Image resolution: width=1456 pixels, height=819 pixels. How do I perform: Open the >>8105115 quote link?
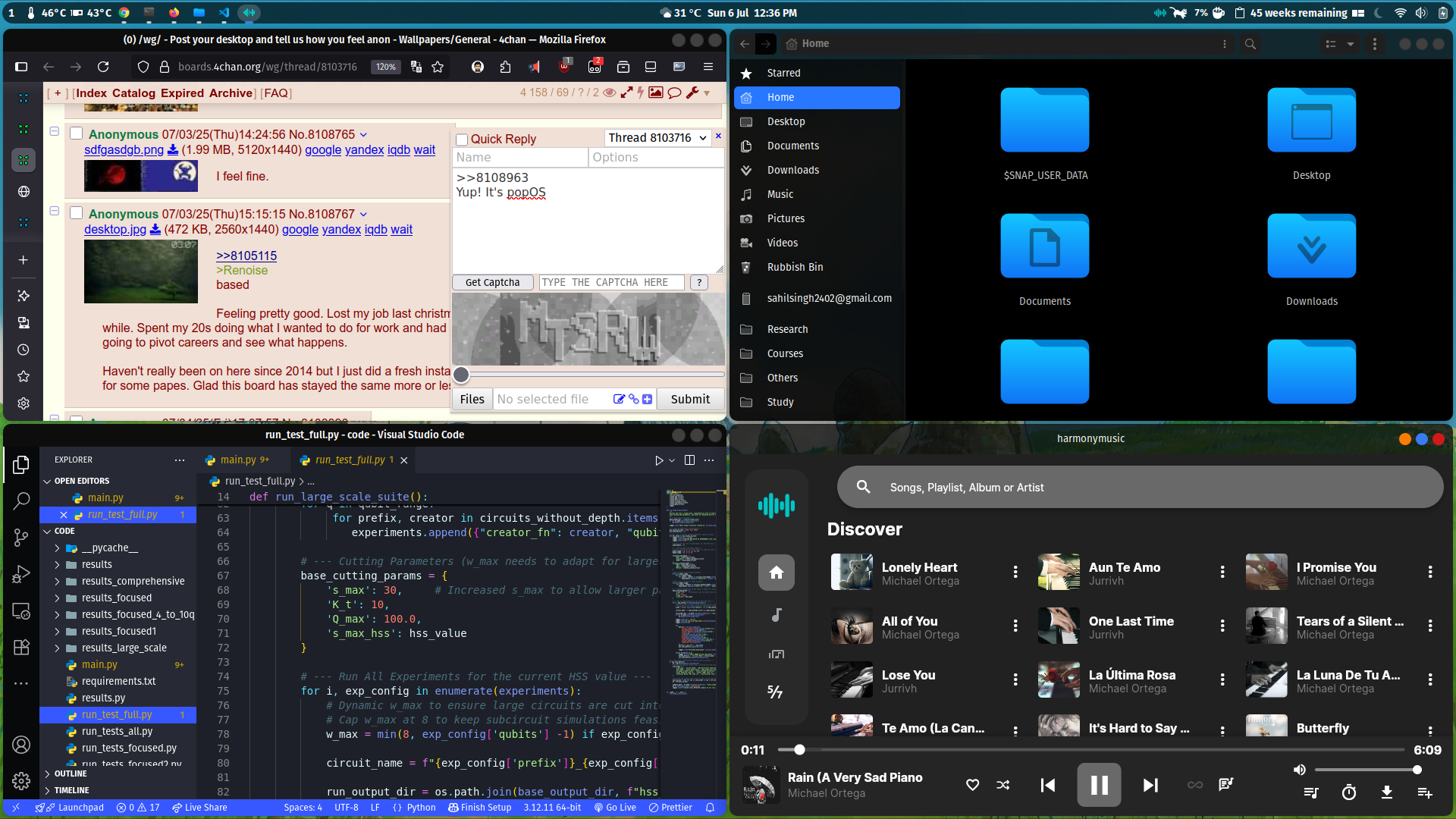[x=246, y=256]
